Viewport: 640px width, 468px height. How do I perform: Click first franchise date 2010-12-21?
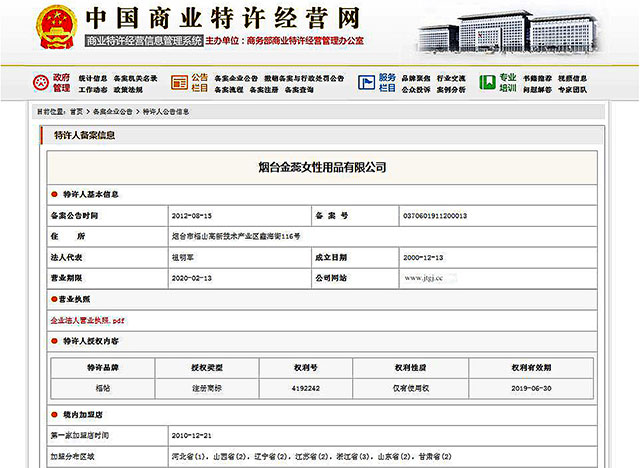click(x=192, y=436)
